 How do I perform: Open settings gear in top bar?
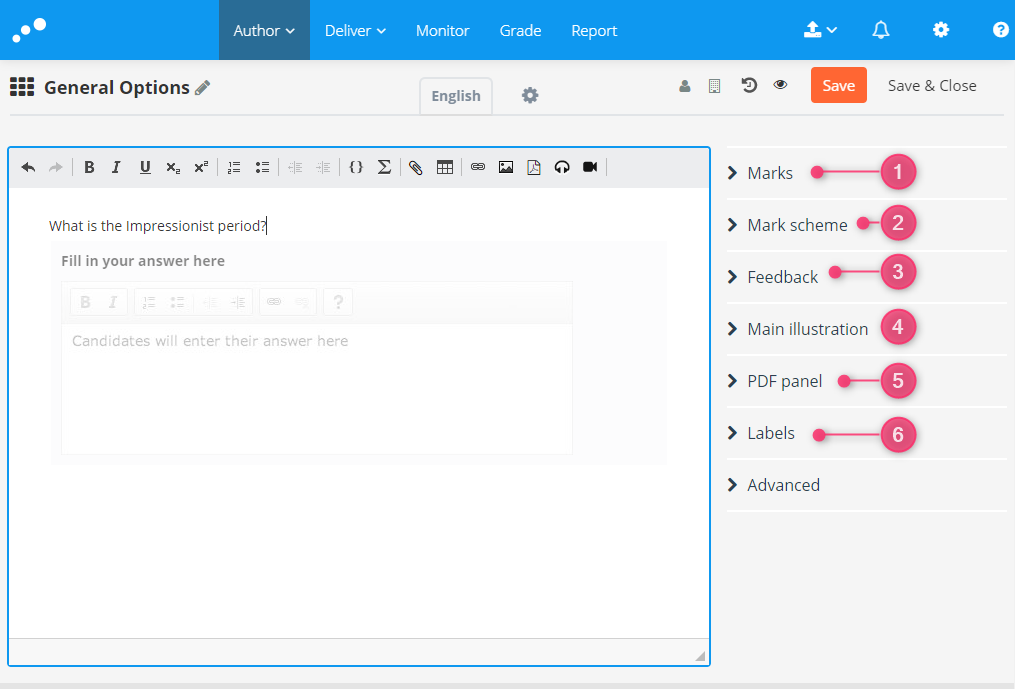point(941,30)
